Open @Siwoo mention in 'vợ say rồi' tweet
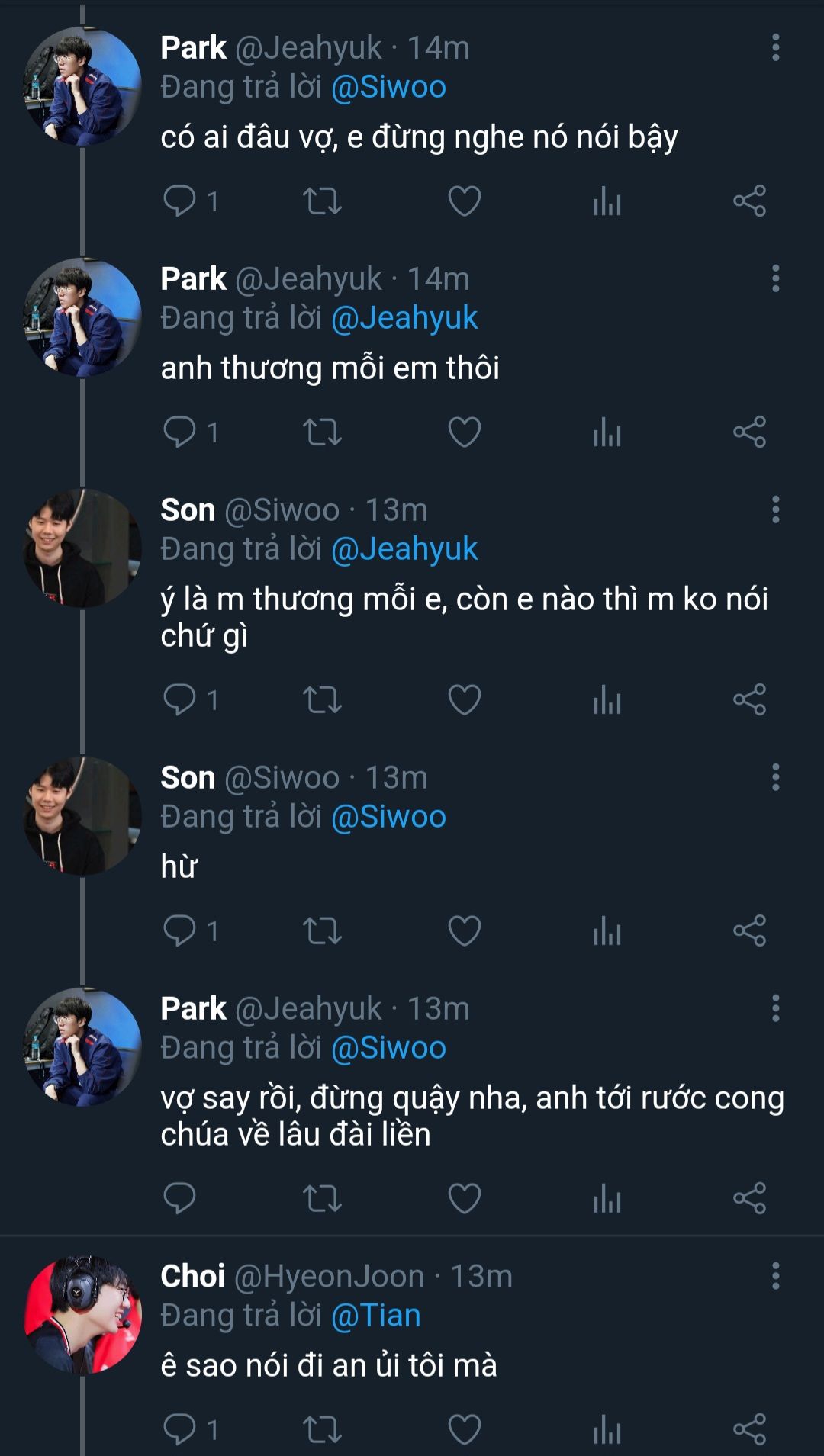 click(x=388, y=1048)
